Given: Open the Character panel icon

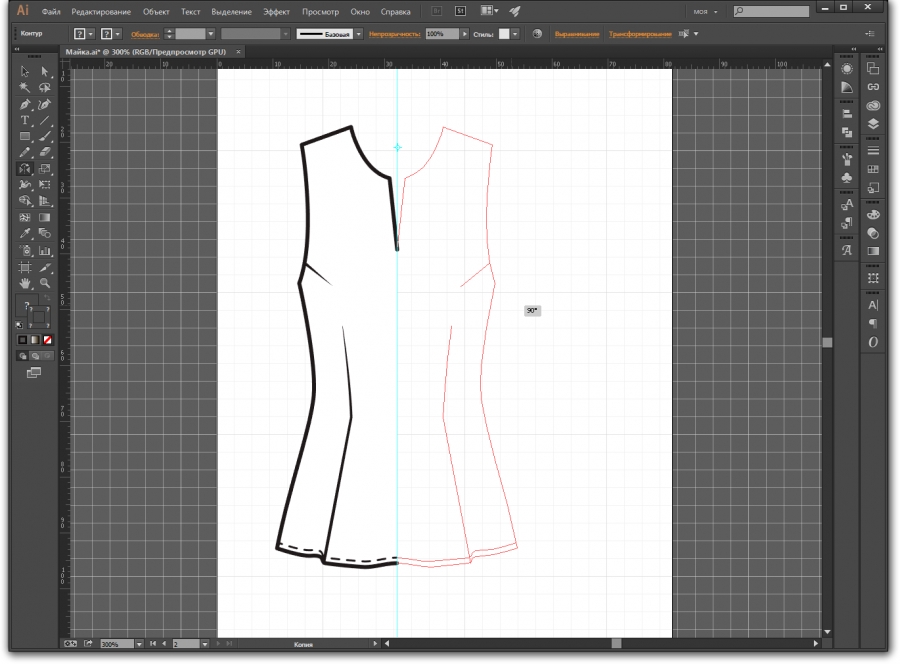Looking at the screenshot, I should pos(873,305).
